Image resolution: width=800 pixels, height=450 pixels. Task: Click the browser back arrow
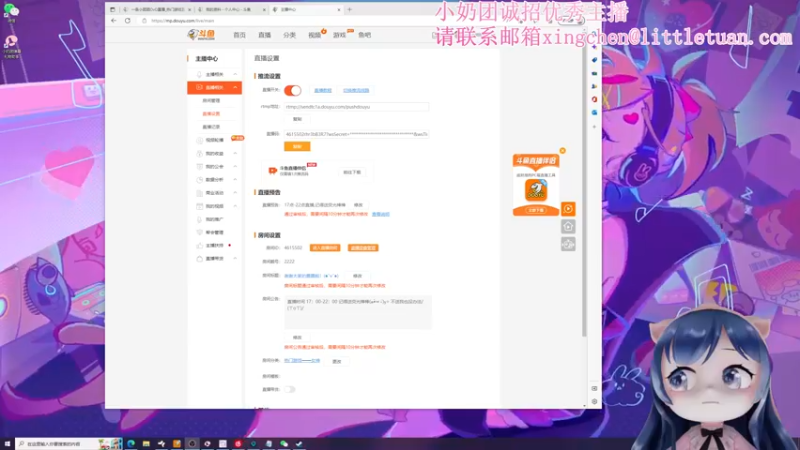(113, 21)
